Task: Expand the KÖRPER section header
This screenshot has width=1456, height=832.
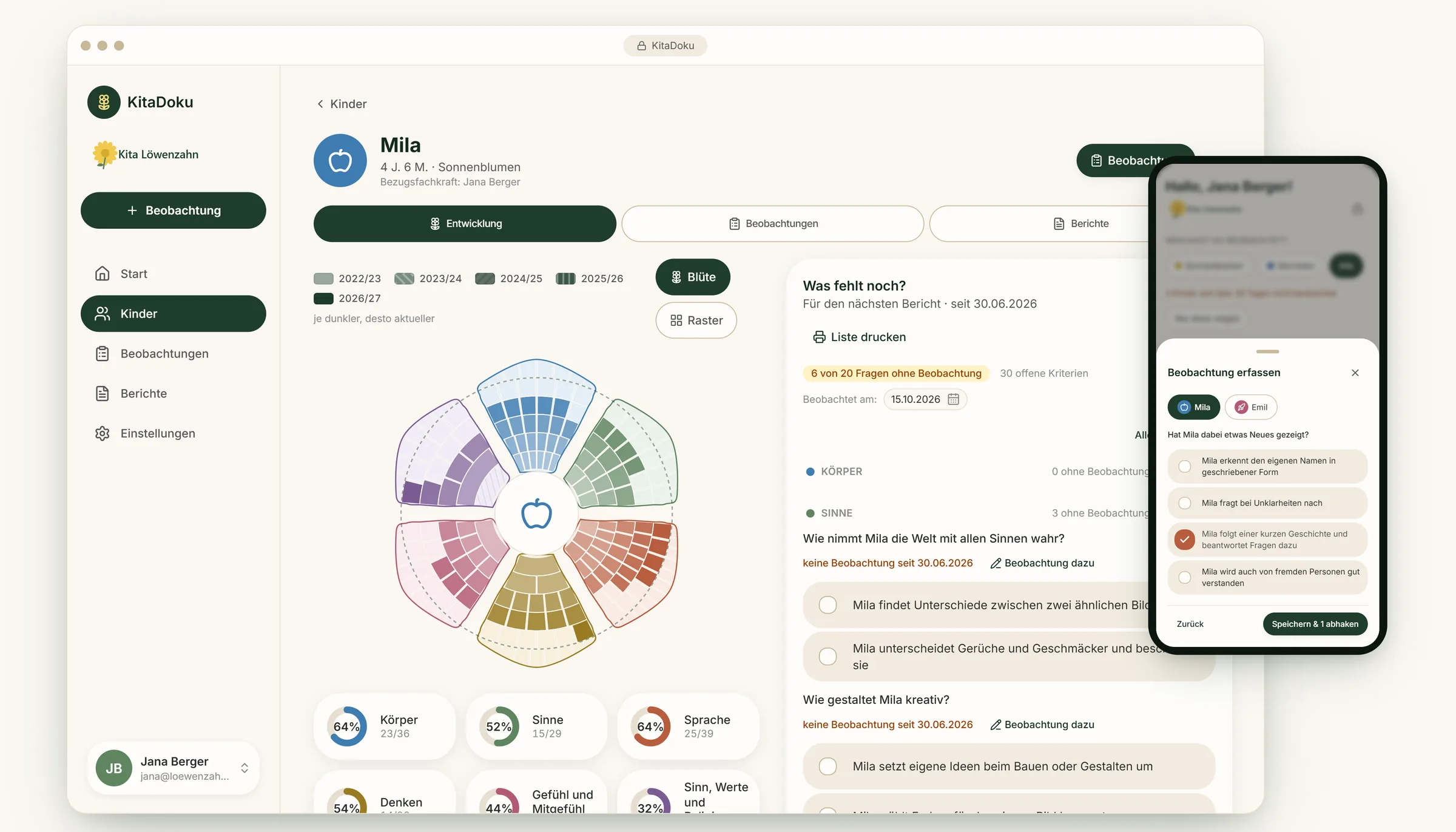Action: coord(977,472)
